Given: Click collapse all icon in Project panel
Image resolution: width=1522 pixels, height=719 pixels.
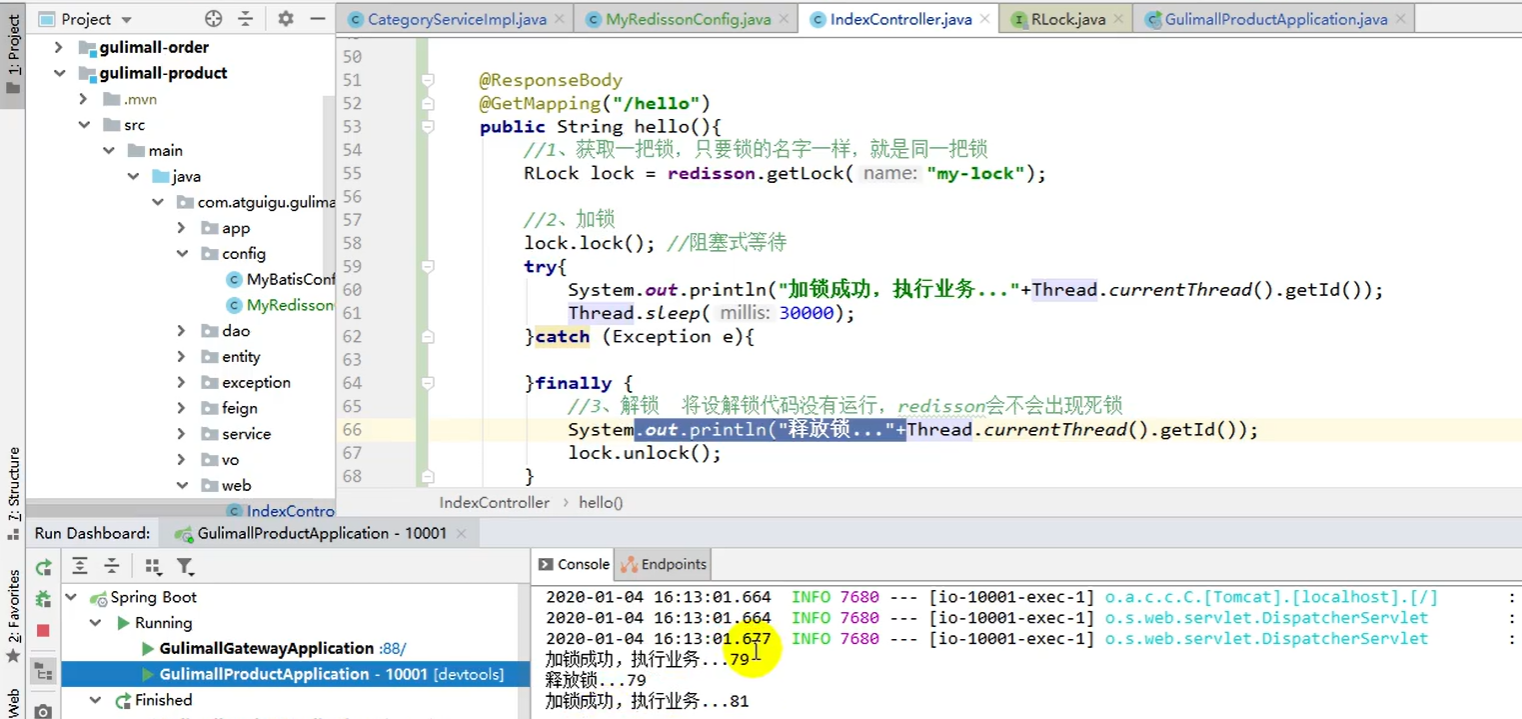Looking at the screenshot, I should (245, 19).
